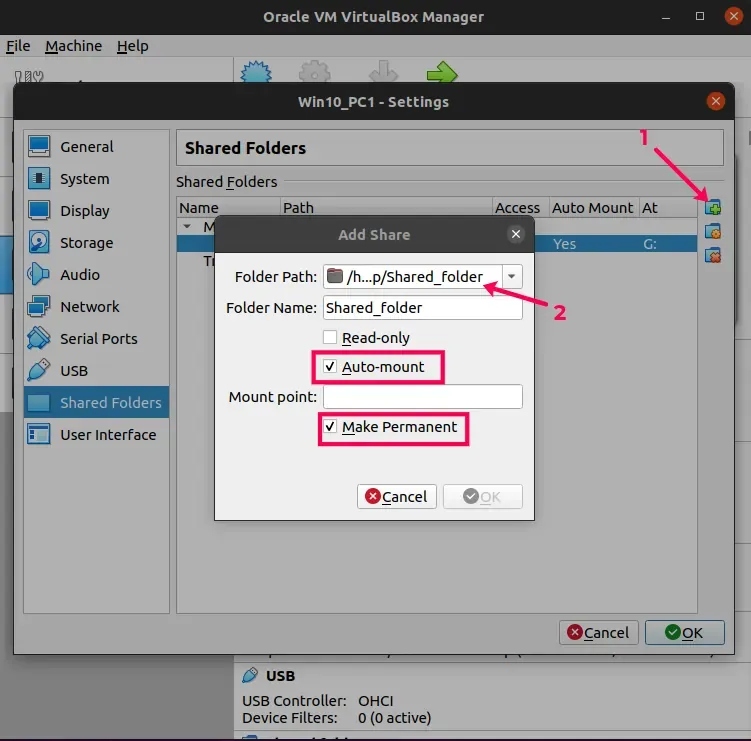This screenshot has width=751, height=741.
Task: Click the Mount point input field
Action: click(422, 397)
